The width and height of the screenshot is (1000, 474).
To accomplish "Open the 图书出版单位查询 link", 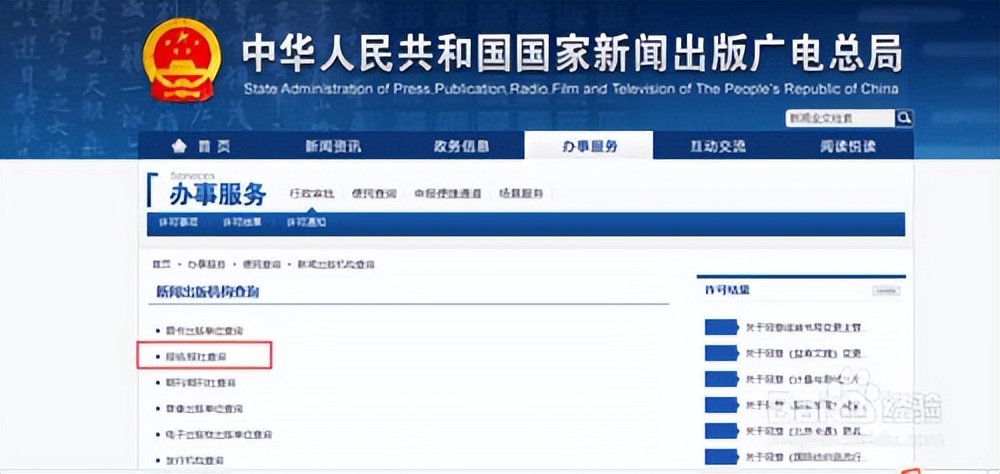I will 204,331.
